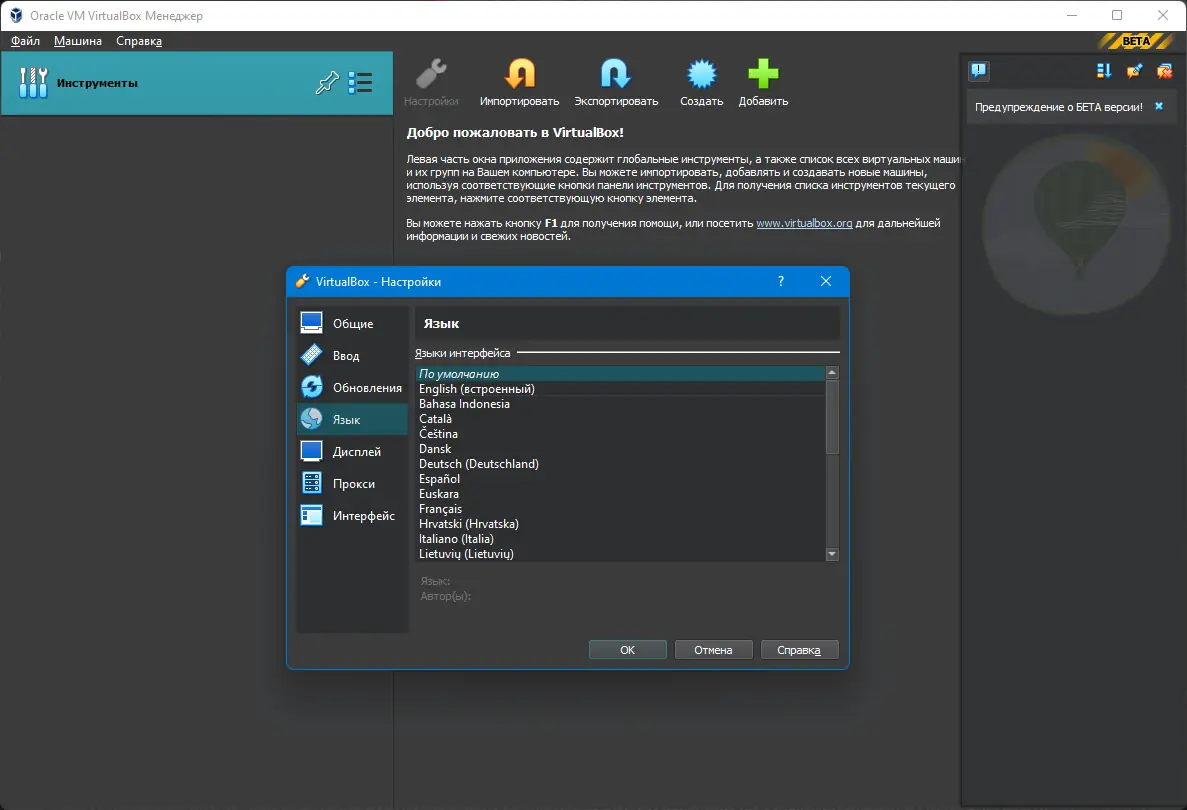The height and width of the screenshot is (810, 1187).
Task: Open the Файл menu
Action: tap(25, 41)
